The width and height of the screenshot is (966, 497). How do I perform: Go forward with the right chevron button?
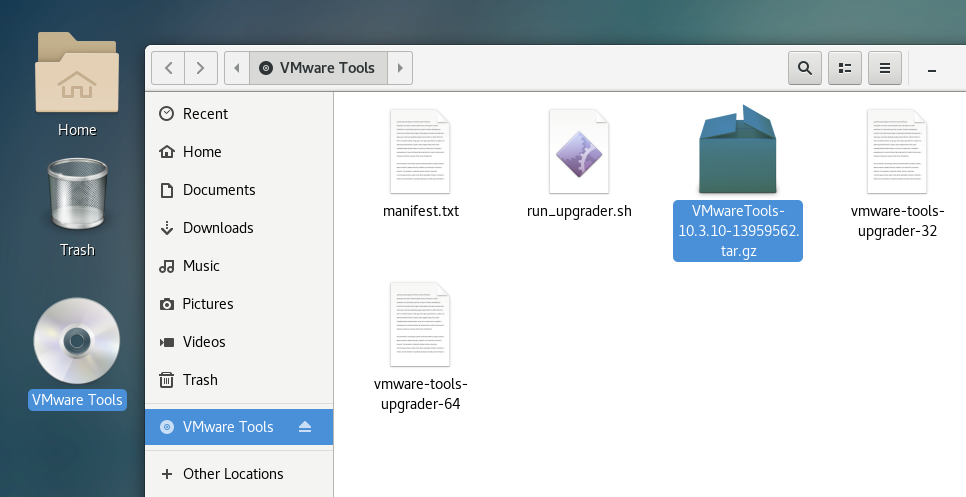pyautogui.click(x=201, y=68)
